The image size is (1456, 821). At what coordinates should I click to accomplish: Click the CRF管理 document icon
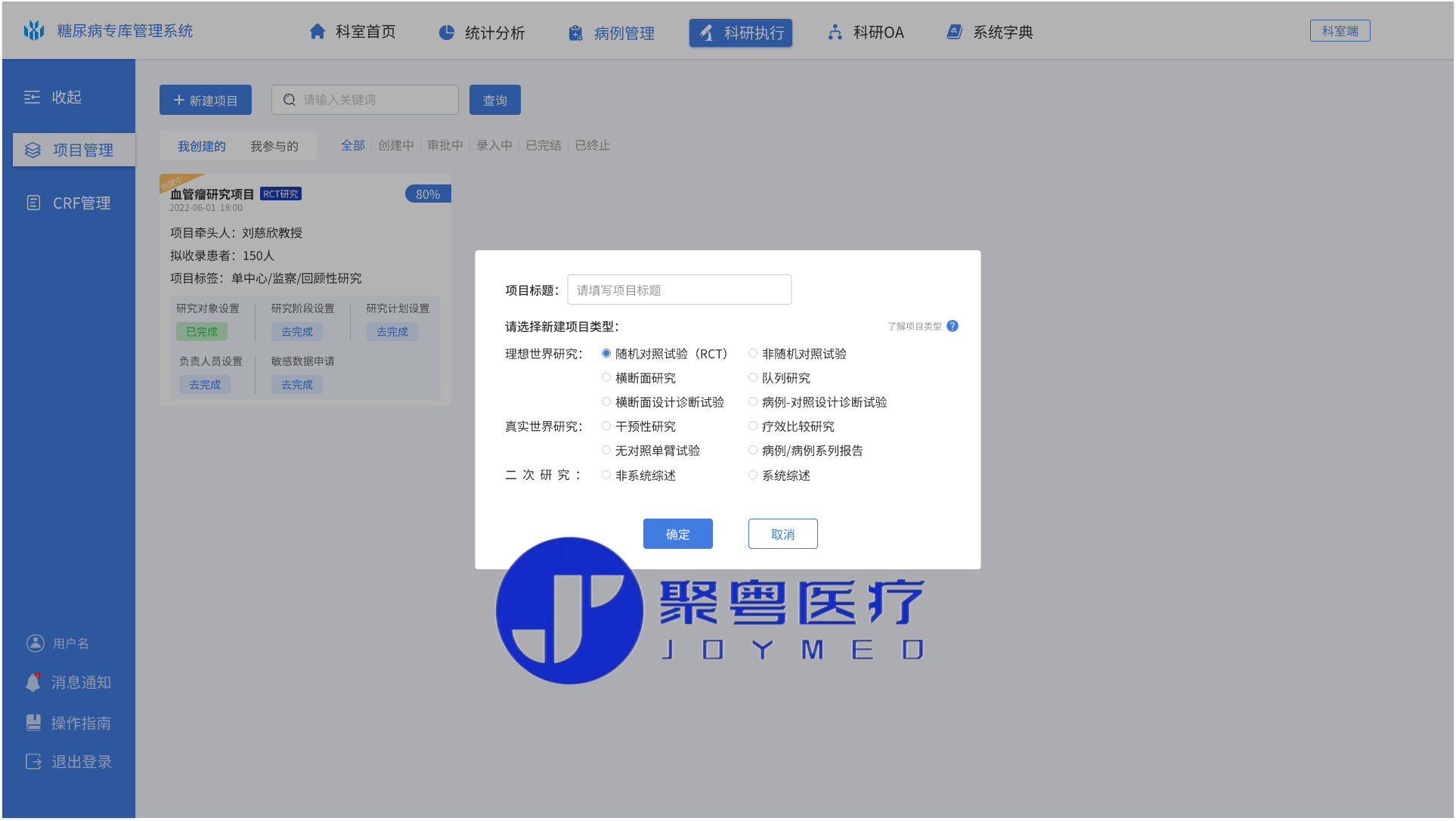33,203
